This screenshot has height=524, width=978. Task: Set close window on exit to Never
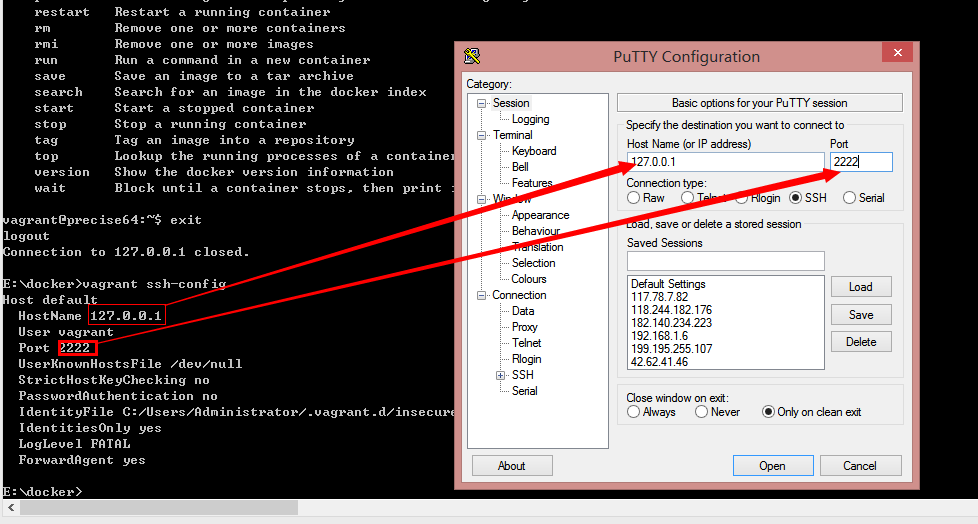[x=702, y=412]
